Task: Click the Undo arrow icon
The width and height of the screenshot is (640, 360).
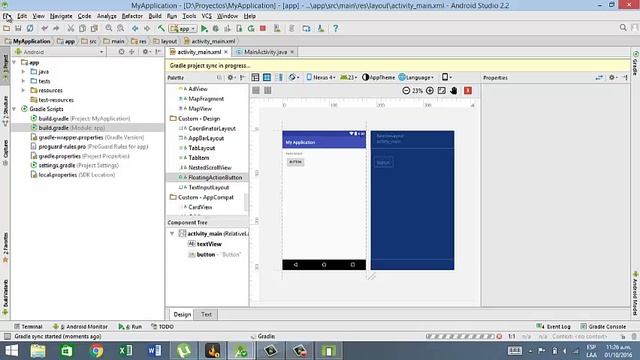Action: (44, 29)
